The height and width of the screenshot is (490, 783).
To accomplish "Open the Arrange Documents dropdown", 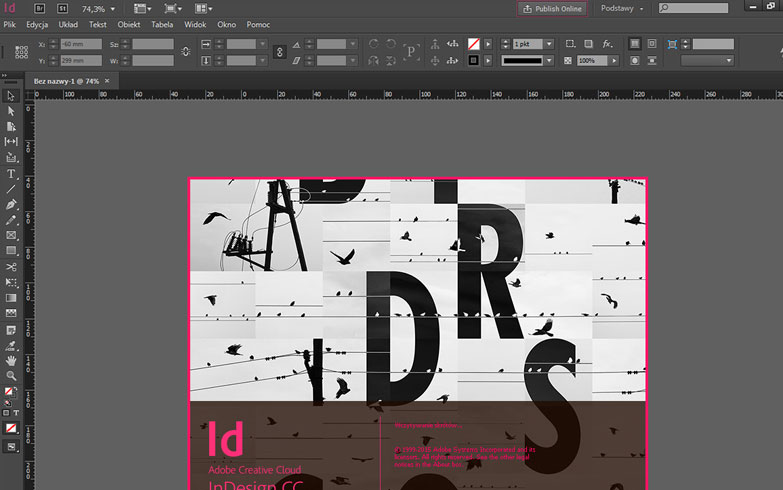I will pyautogui.click(x=203, y=8).
